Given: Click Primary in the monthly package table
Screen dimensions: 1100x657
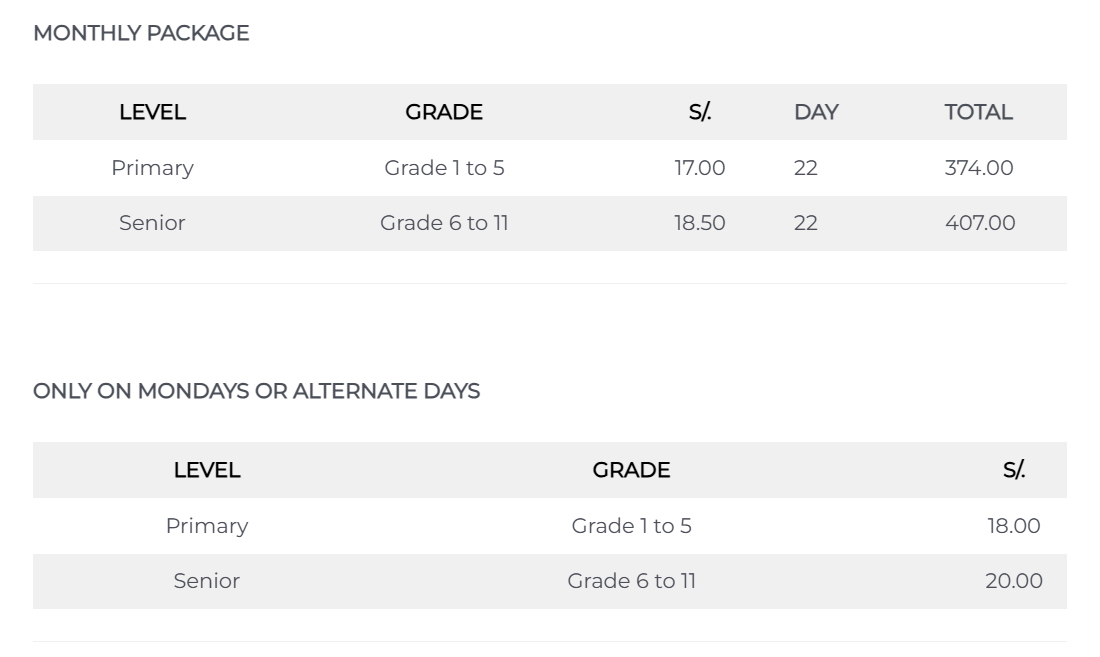Looking at the screenshot, I should pyautogui.click(x=152, y=168).
